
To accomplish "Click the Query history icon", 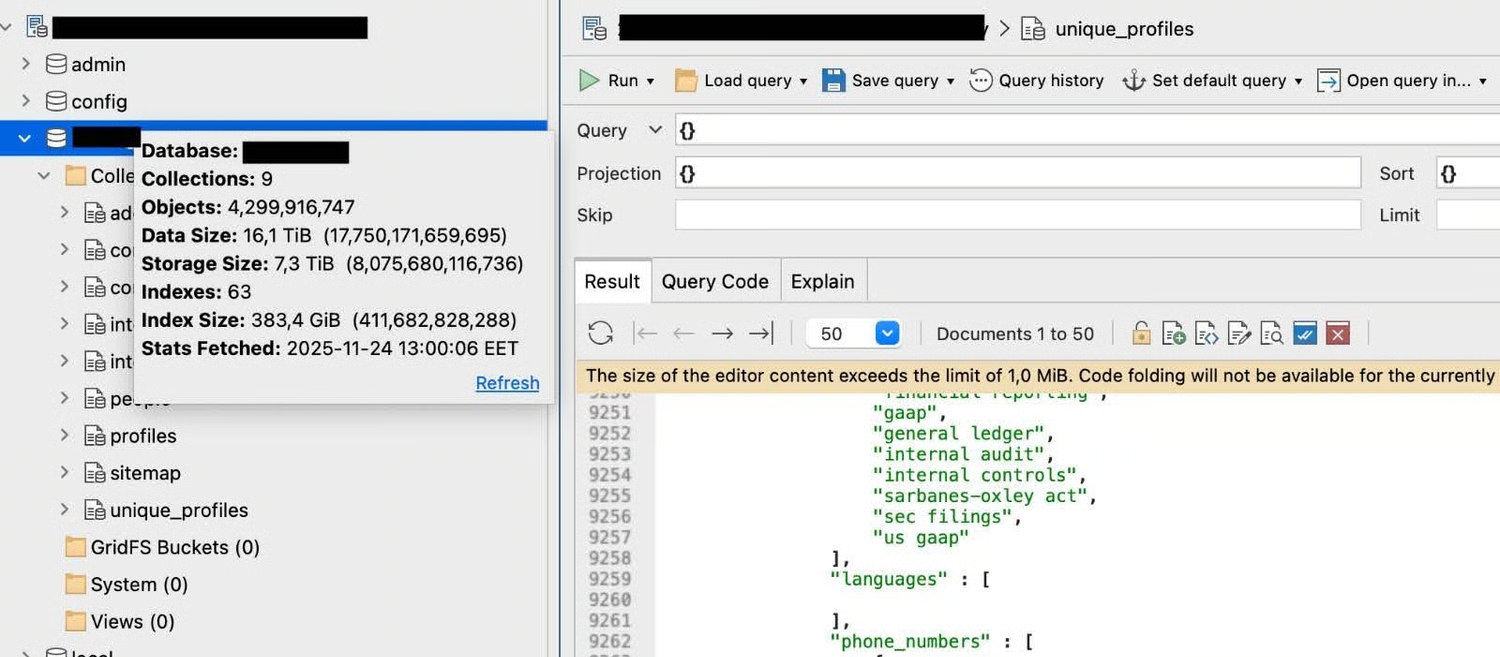I will 981,81.
